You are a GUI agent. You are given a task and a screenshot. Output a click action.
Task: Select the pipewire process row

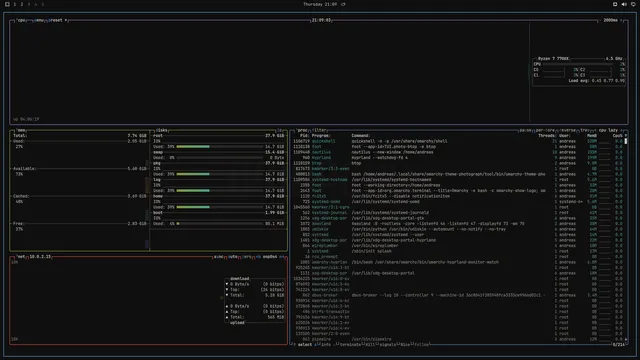click(459, 339)
